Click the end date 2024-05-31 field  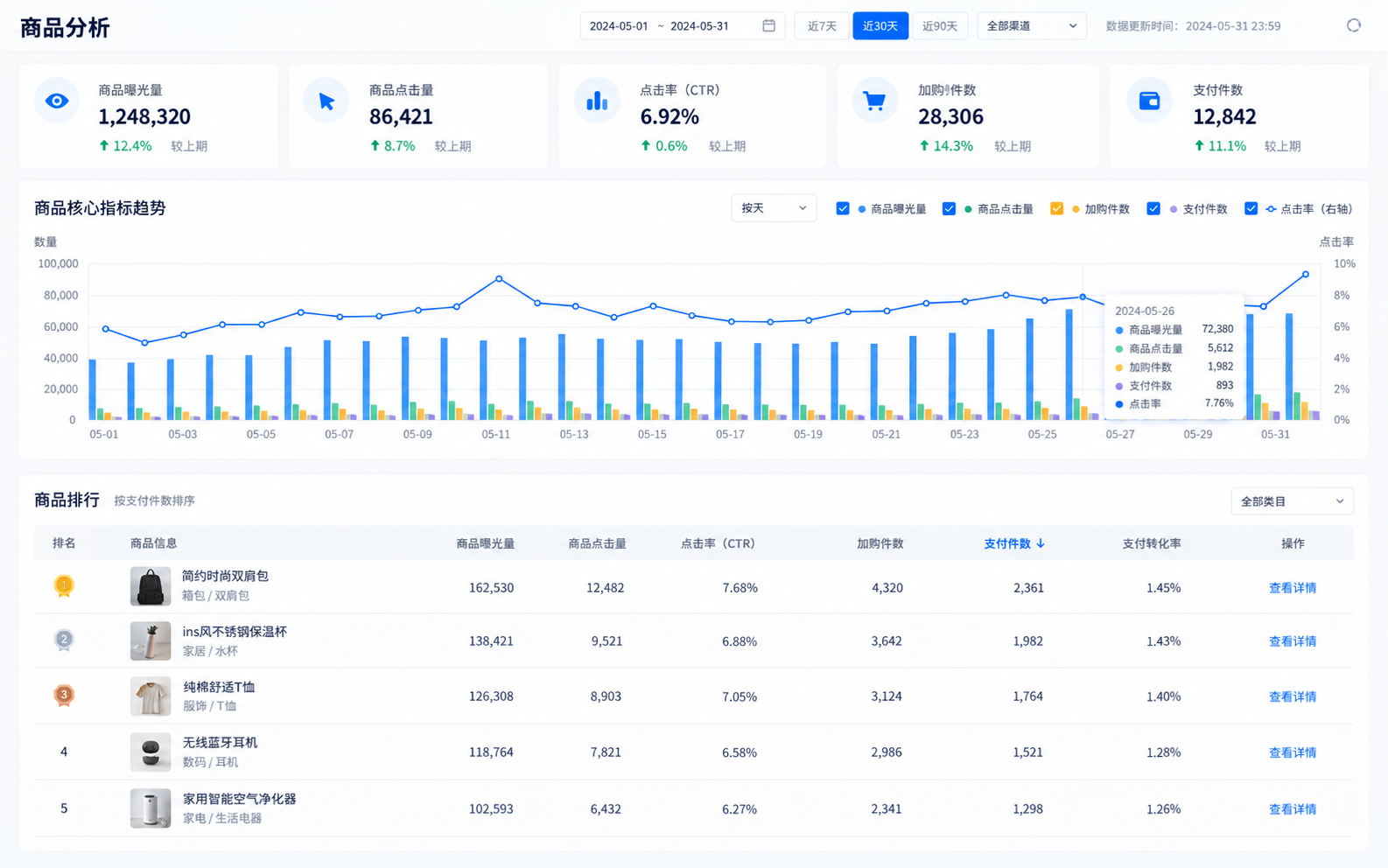point(699,25)
